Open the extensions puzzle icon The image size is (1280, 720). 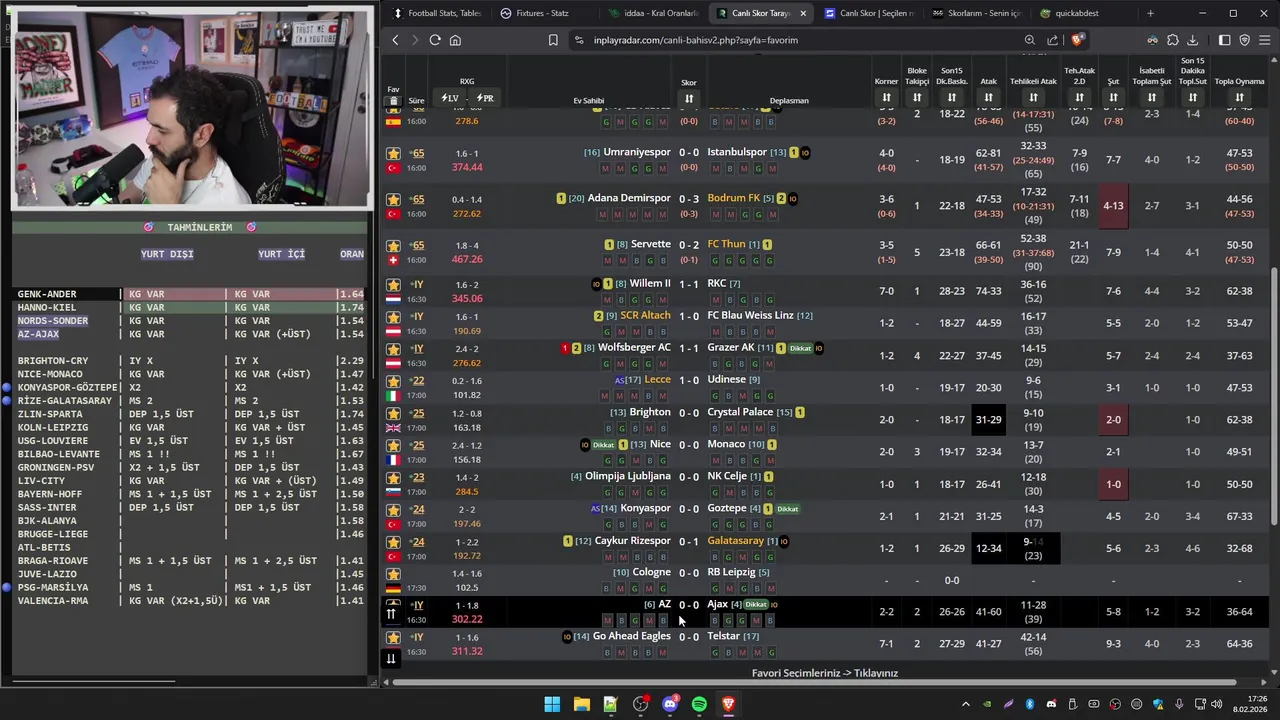tap(1173, 40)
